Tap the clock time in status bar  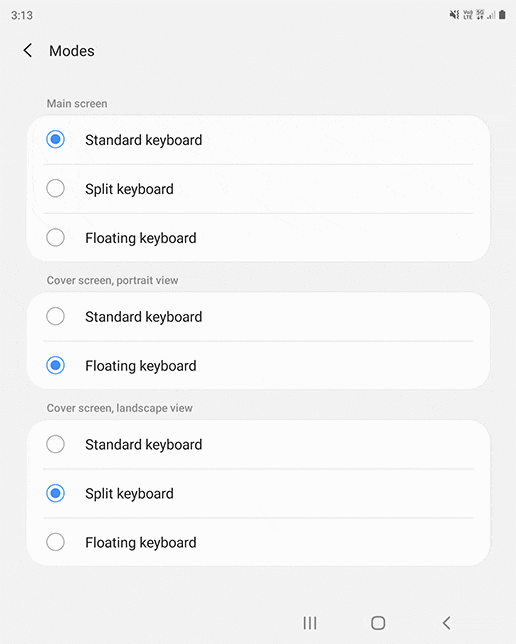pos(22,15)
